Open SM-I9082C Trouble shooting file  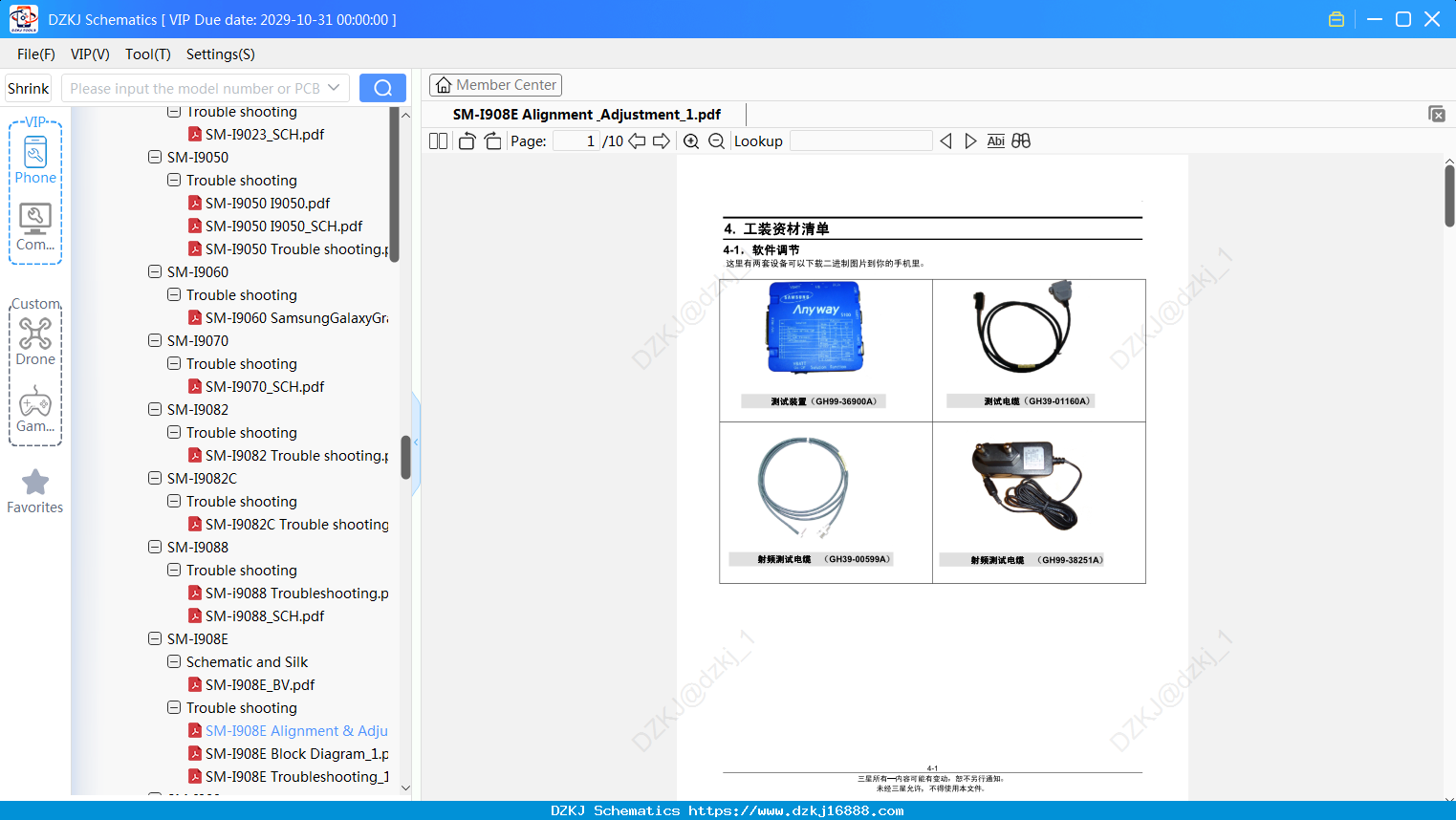pos(288,525)
